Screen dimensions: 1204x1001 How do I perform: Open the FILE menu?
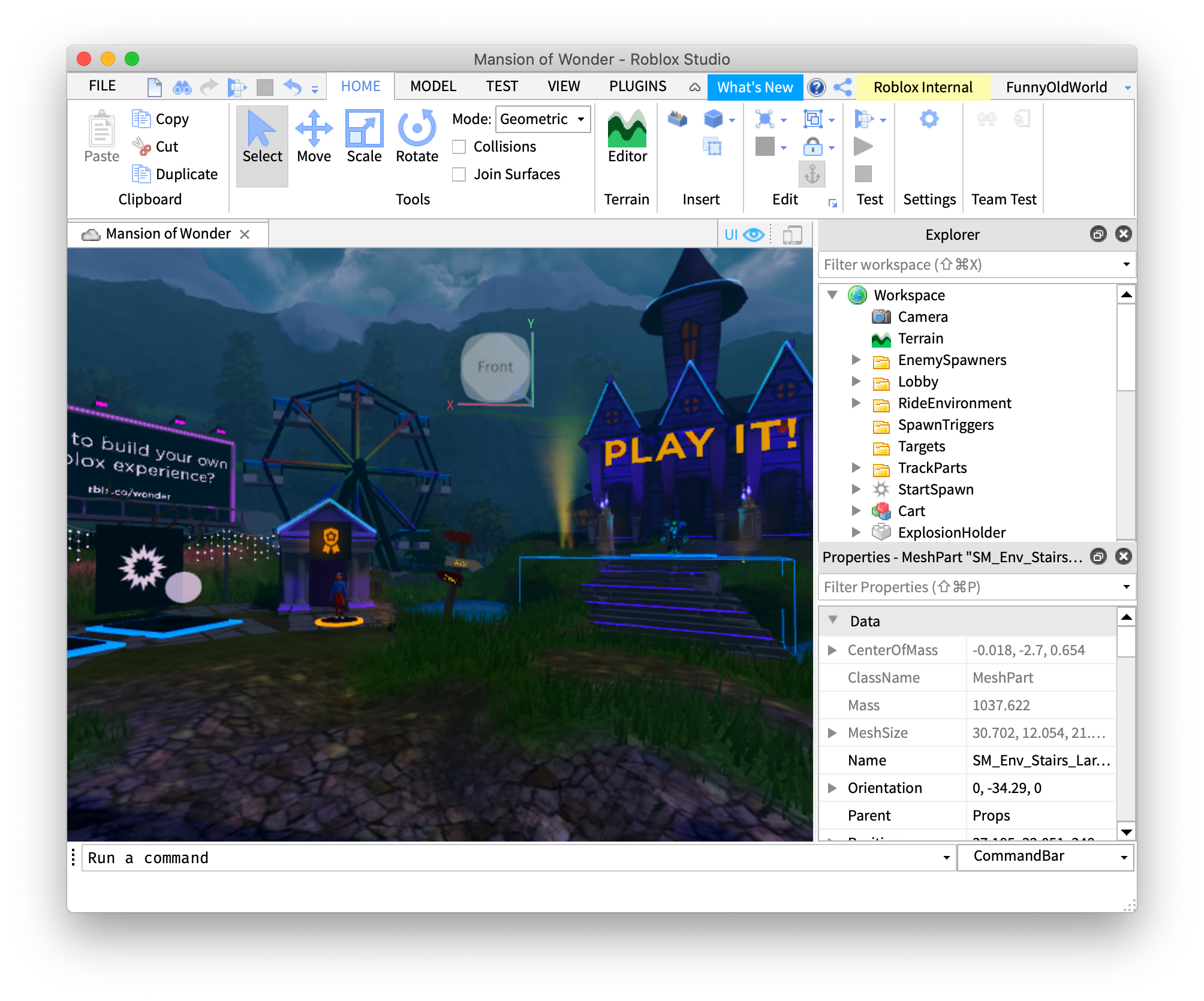(x=102, y=86)
